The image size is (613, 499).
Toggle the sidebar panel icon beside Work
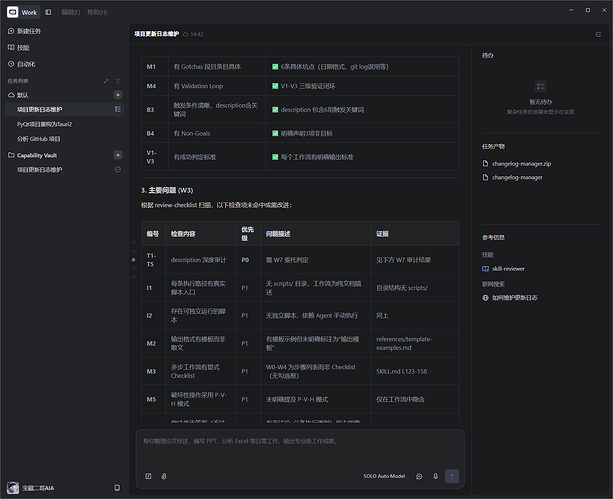(x=48, y=12)
